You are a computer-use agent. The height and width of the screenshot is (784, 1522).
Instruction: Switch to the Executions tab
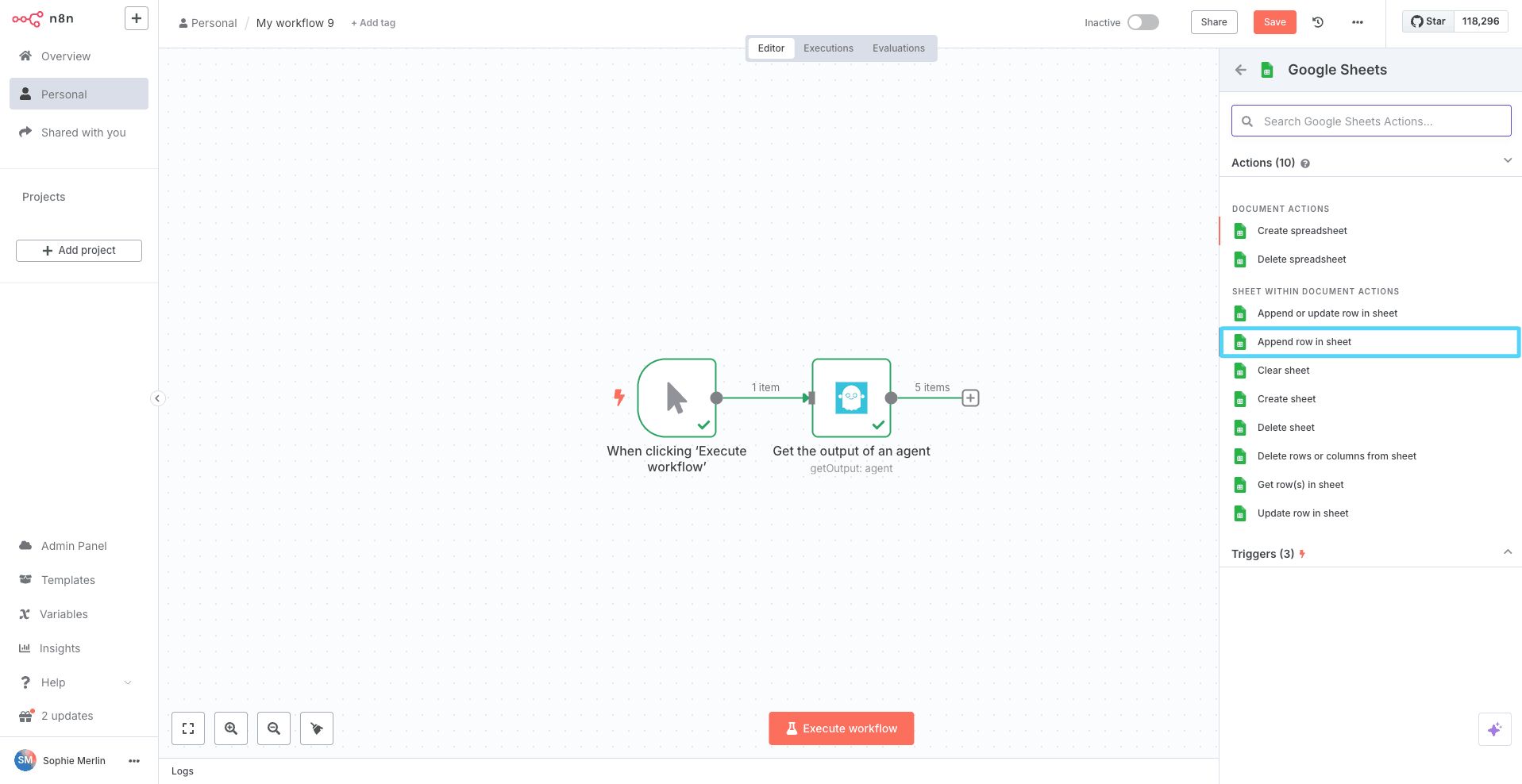(x=828, y=48)
